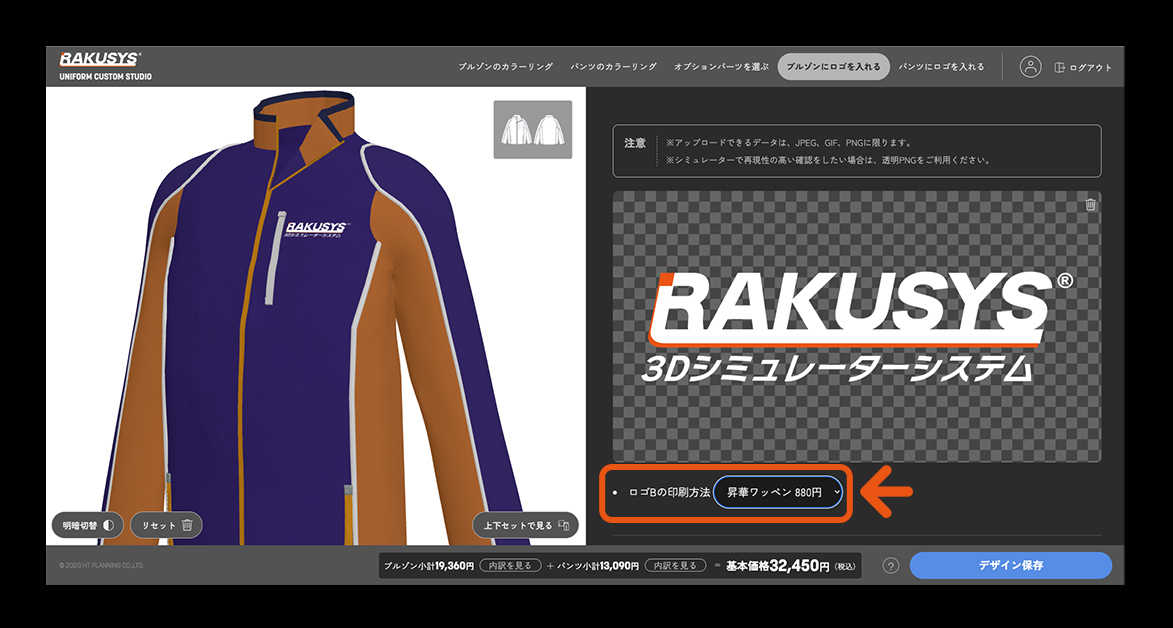This screenshot has height=628, width=1173.
Task: Click the ログアウト logout button
Action: tap(1083, 68)
